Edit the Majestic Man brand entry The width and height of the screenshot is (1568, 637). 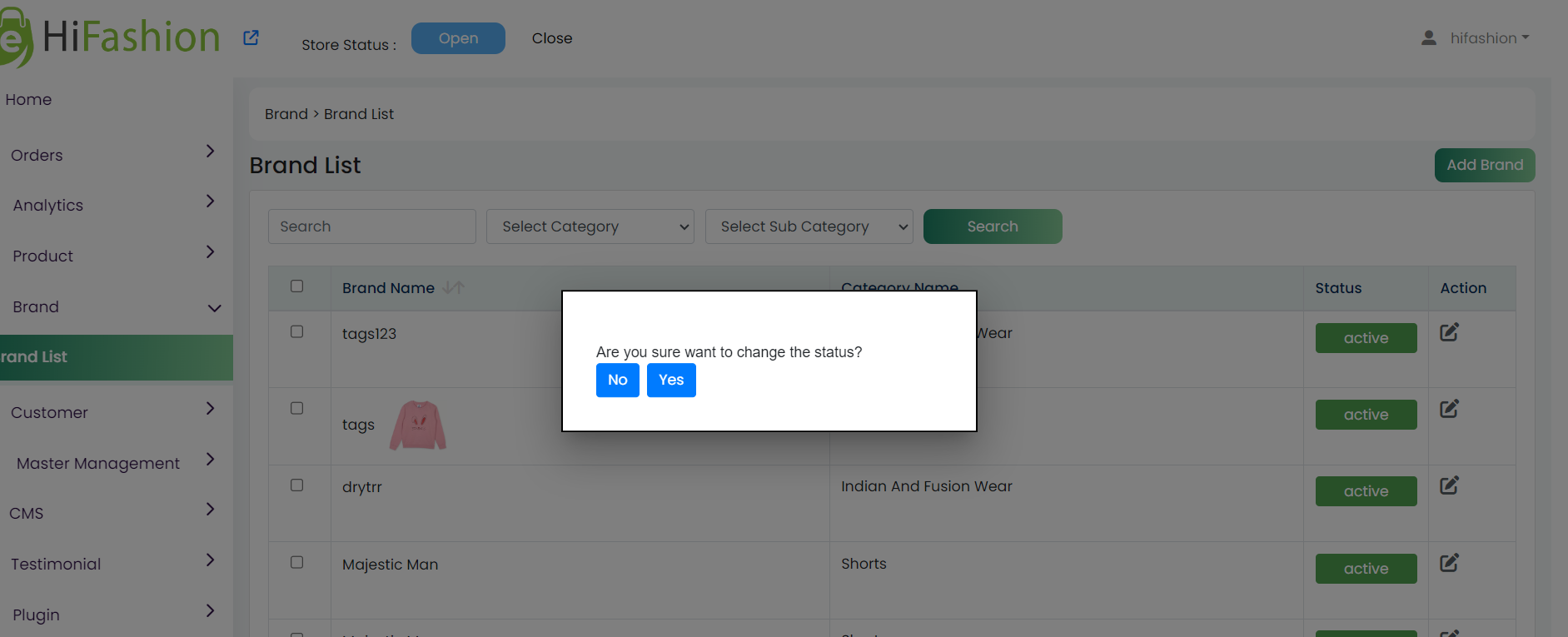(x=1449, y=563)
